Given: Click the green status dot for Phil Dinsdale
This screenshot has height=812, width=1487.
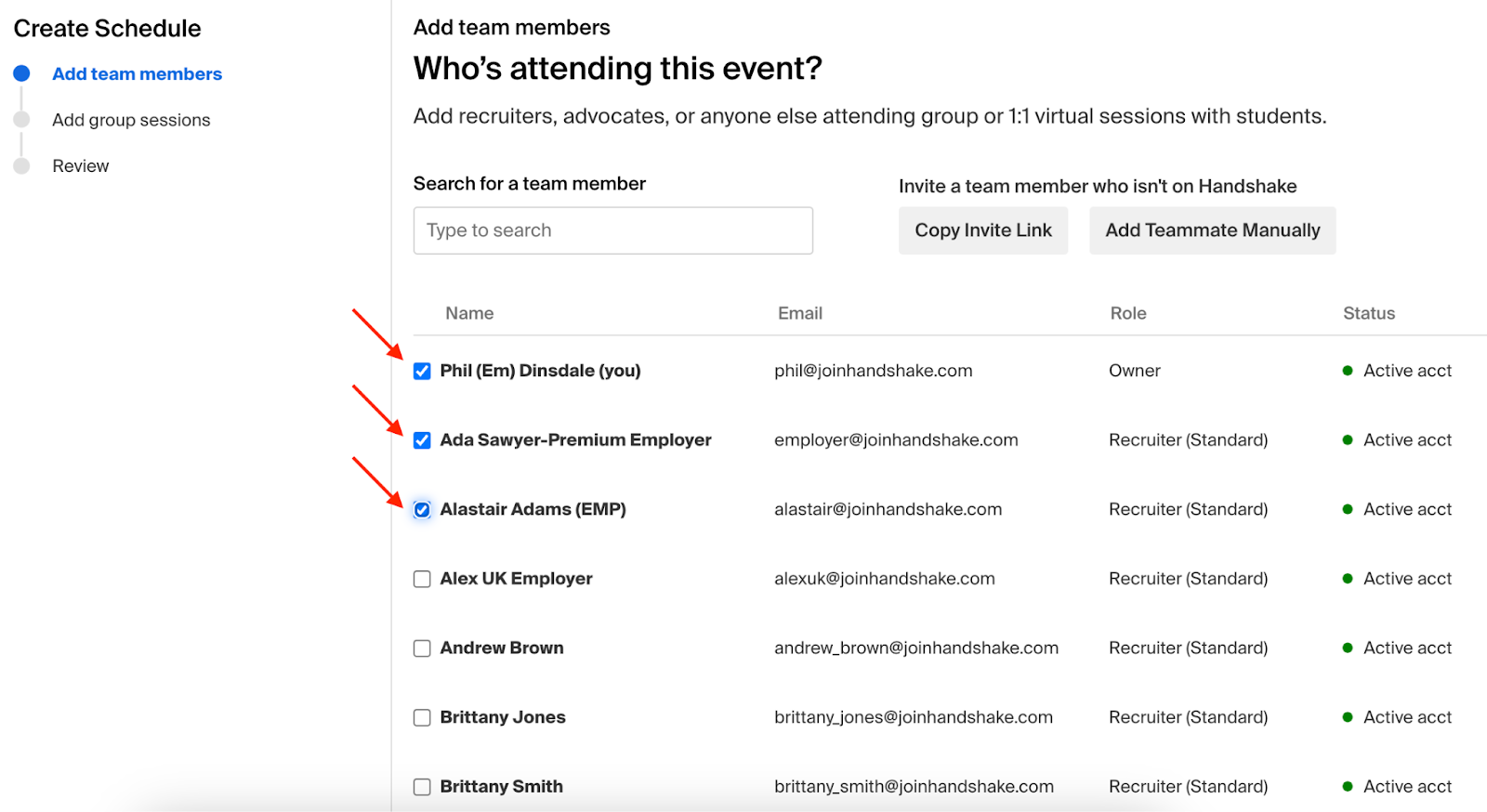Looking at the screenshot, I should click(x=1348, y=371).
